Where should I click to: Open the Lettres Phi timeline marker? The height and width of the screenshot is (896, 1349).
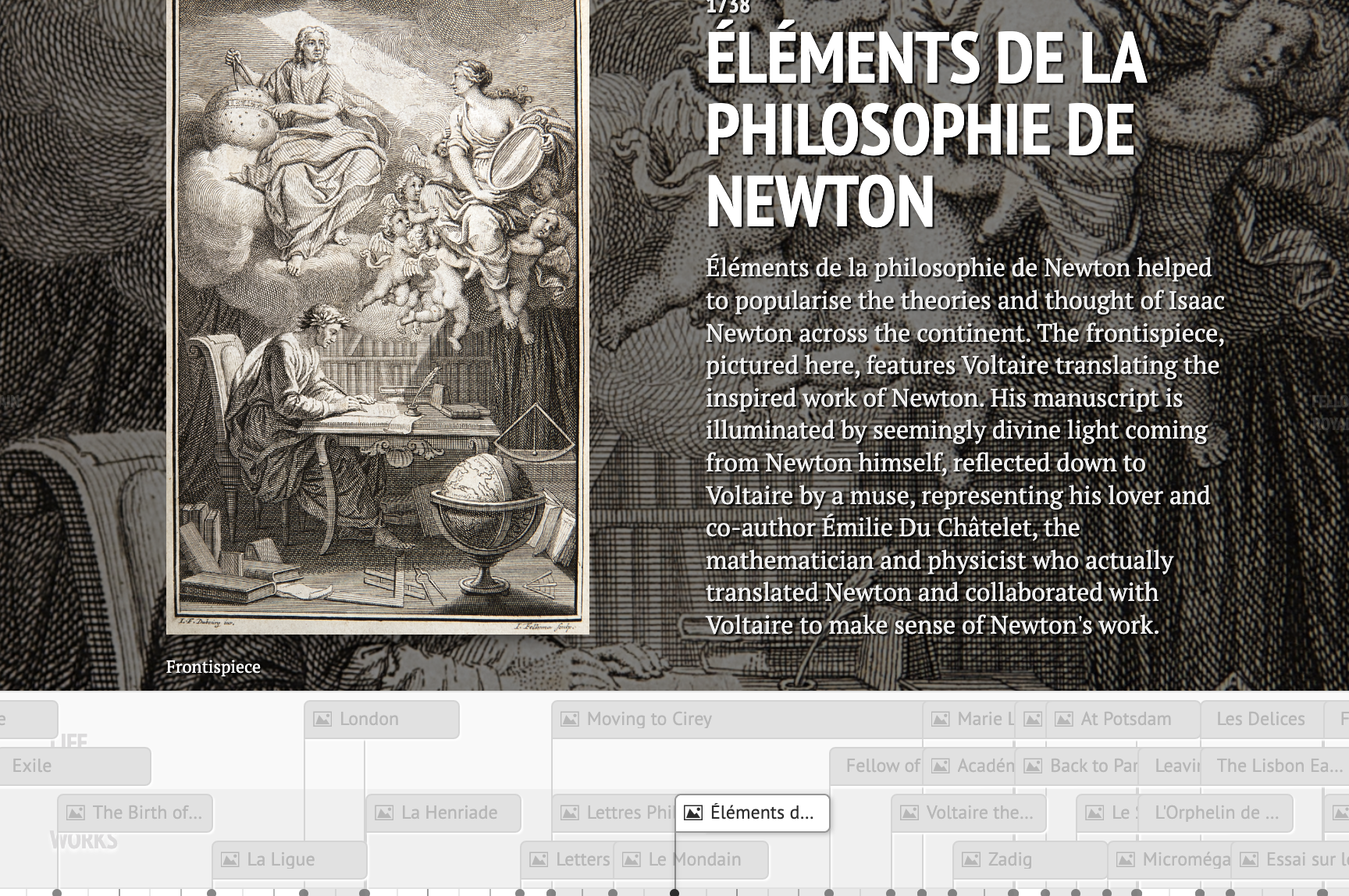pos(614,813)
